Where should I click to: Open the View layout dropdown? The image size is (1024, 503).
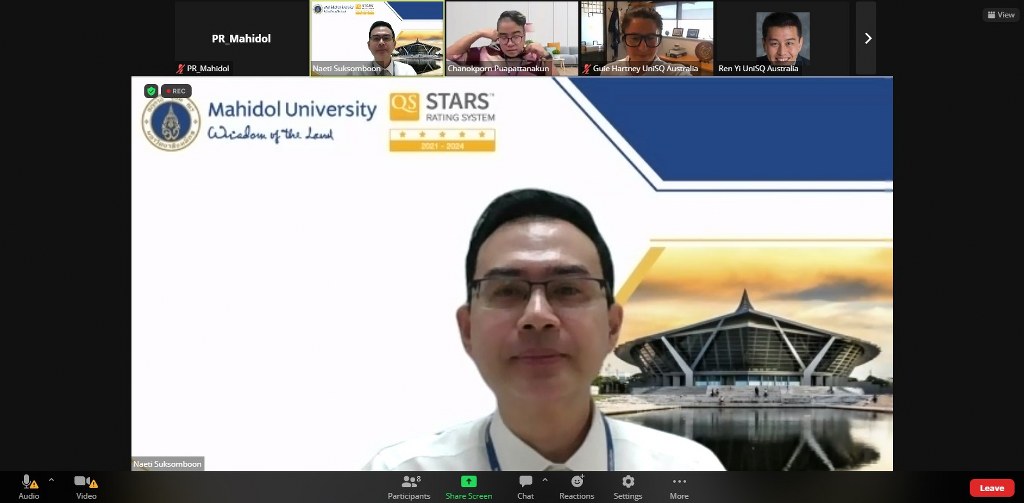click(x=1000, y=15)
